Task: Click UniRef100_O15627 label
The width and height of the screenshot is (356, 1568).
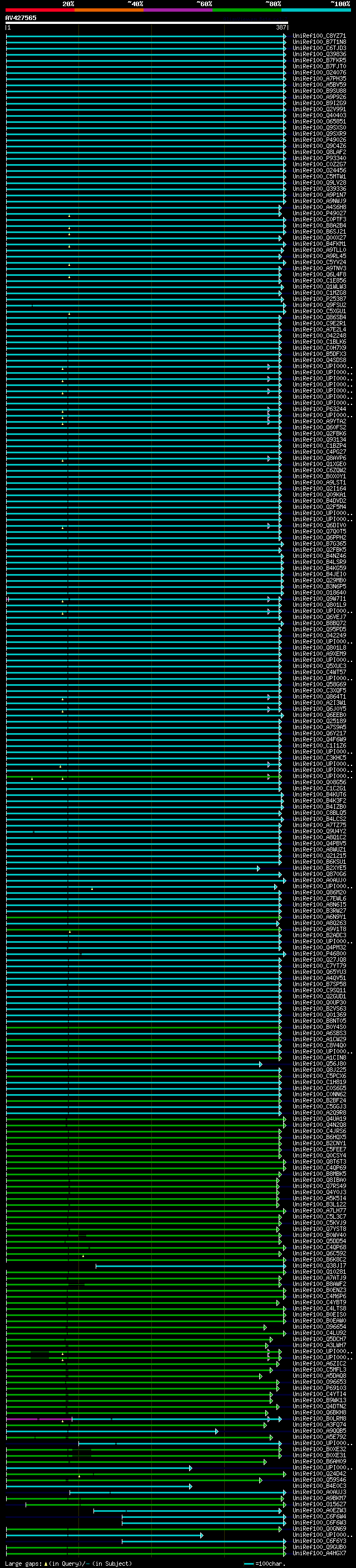Action: click(319, 1504)
